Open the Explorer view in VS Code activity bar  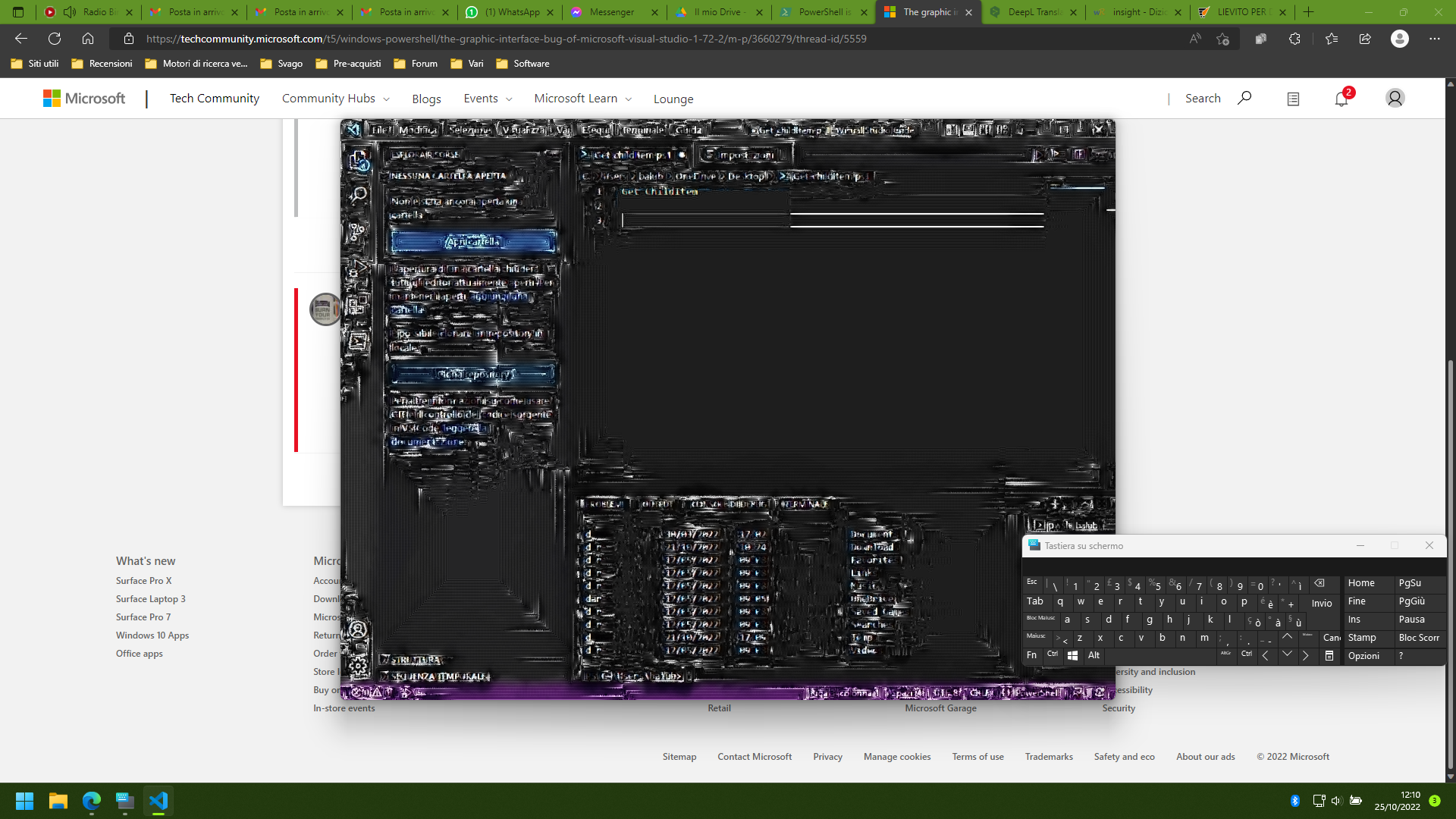356,158
